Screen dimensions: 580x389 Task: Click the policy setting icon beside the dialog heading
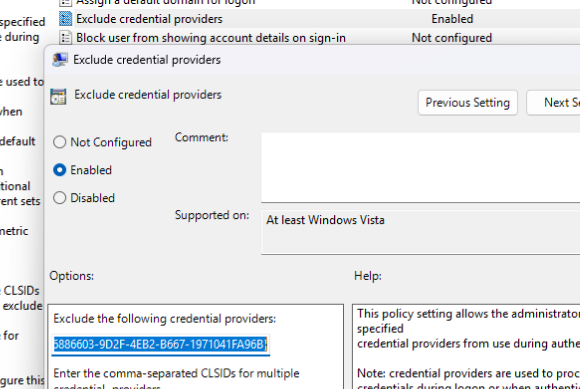coord(58,96)
